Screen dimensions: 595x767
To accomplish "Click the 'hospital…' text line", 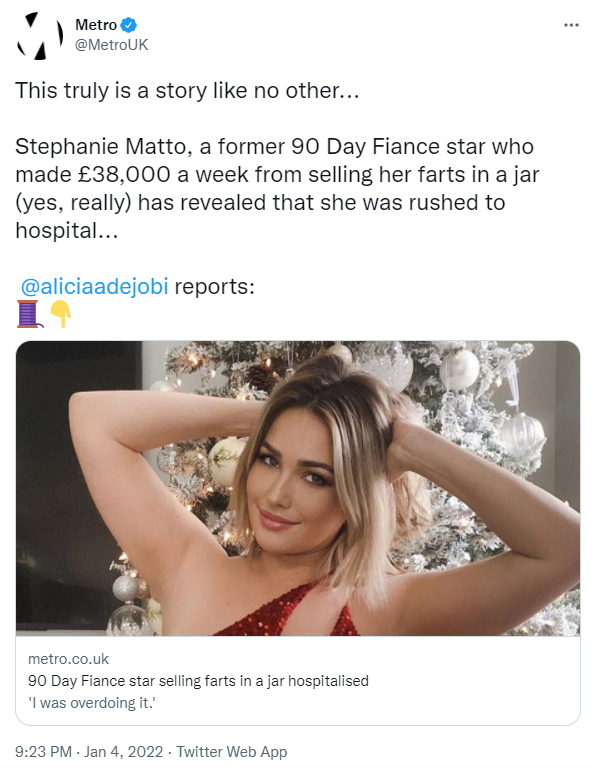I will click(x=67, y=230).
